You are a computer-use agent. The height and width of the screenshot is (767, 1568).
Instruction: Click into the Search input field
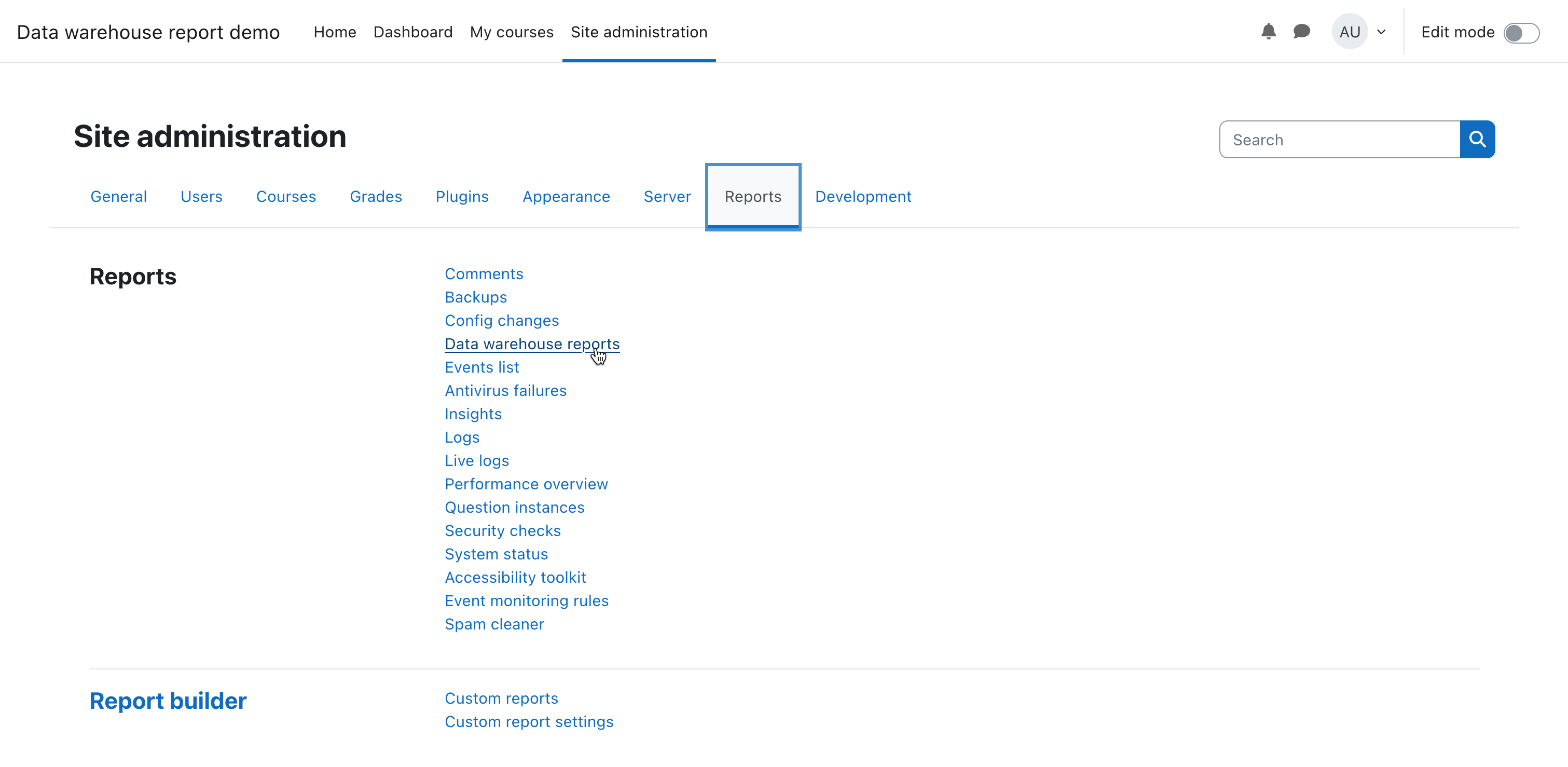pos(1339,140)
